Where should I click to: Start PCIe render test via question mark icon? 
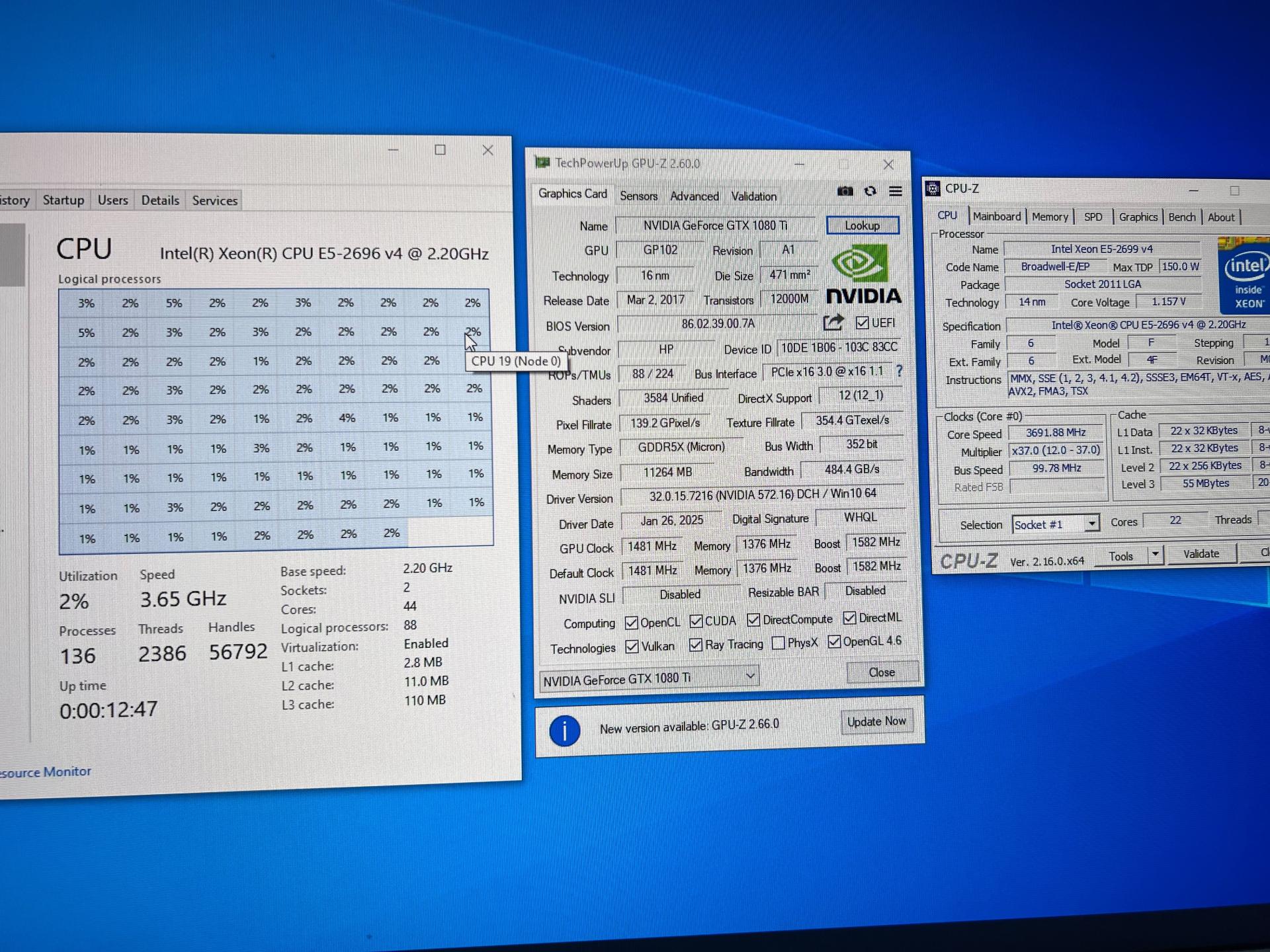(900, 372)
